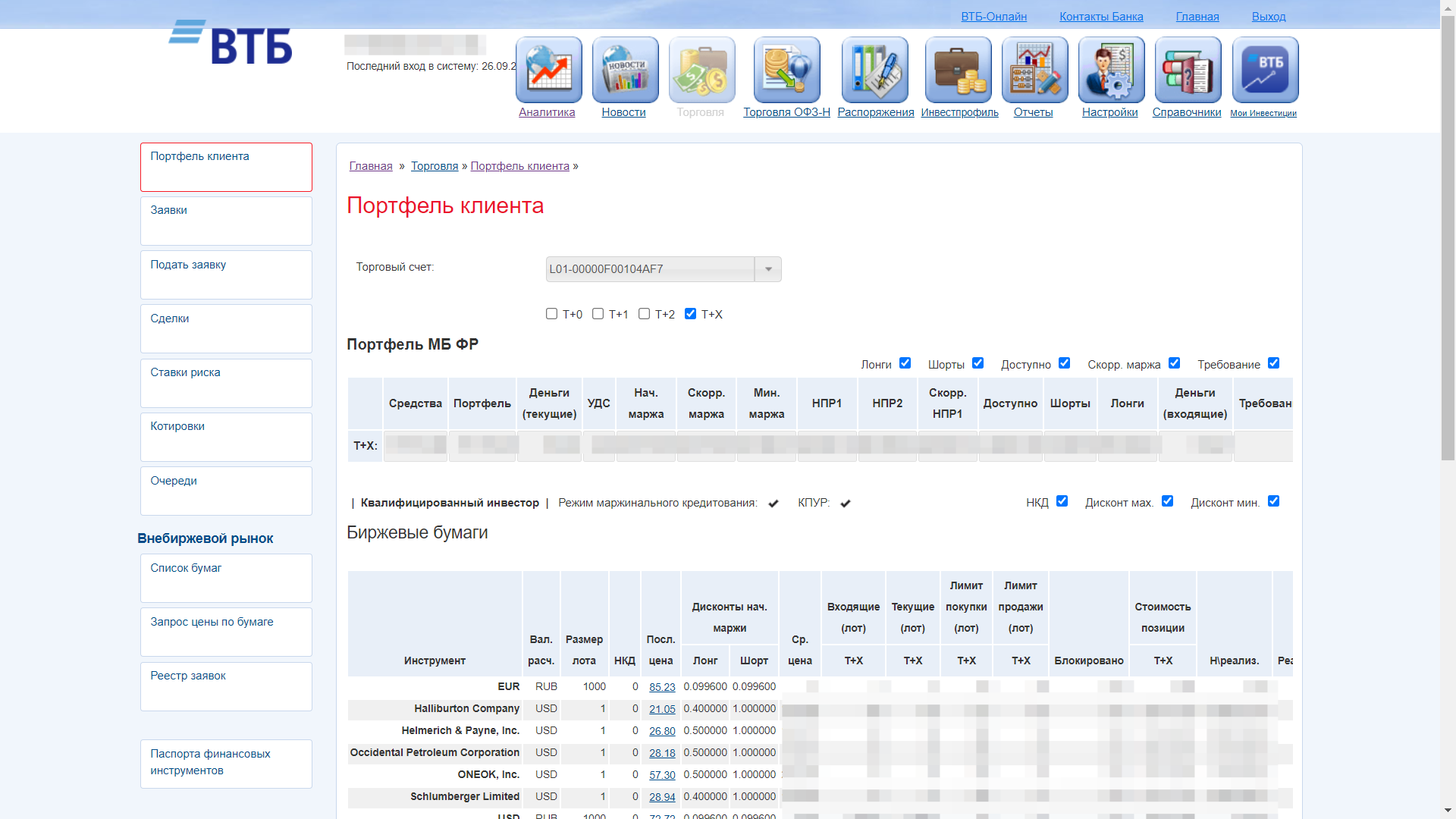Follow the top Главная link
1456x819 pixels.
click(x=1197, y=17)
